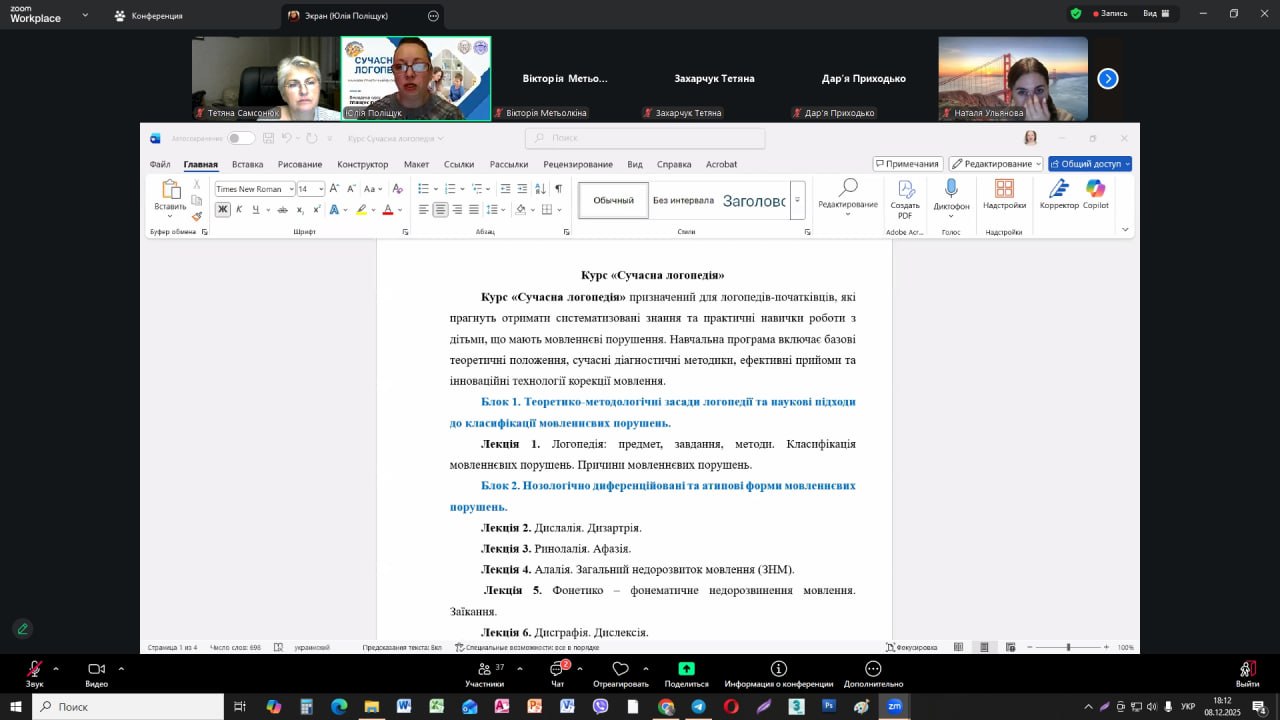
Task: Toggle the Автосохранение switch in Word
Action: (x=240, y=138)
